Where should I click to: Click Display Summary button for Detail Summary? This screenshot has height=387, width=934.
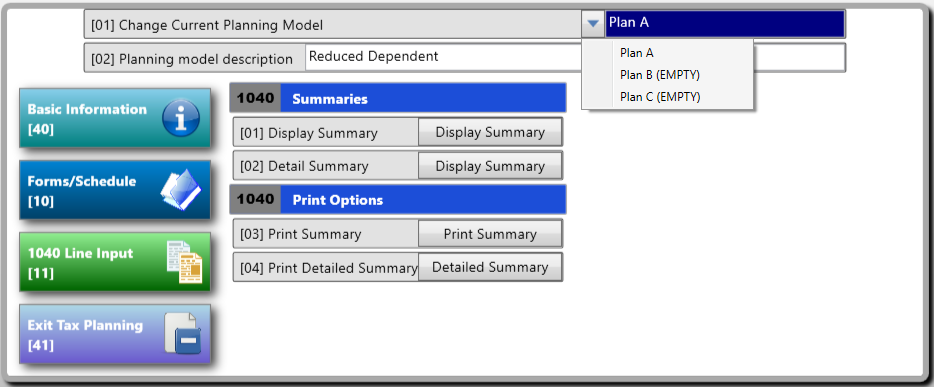click(490, 166)
